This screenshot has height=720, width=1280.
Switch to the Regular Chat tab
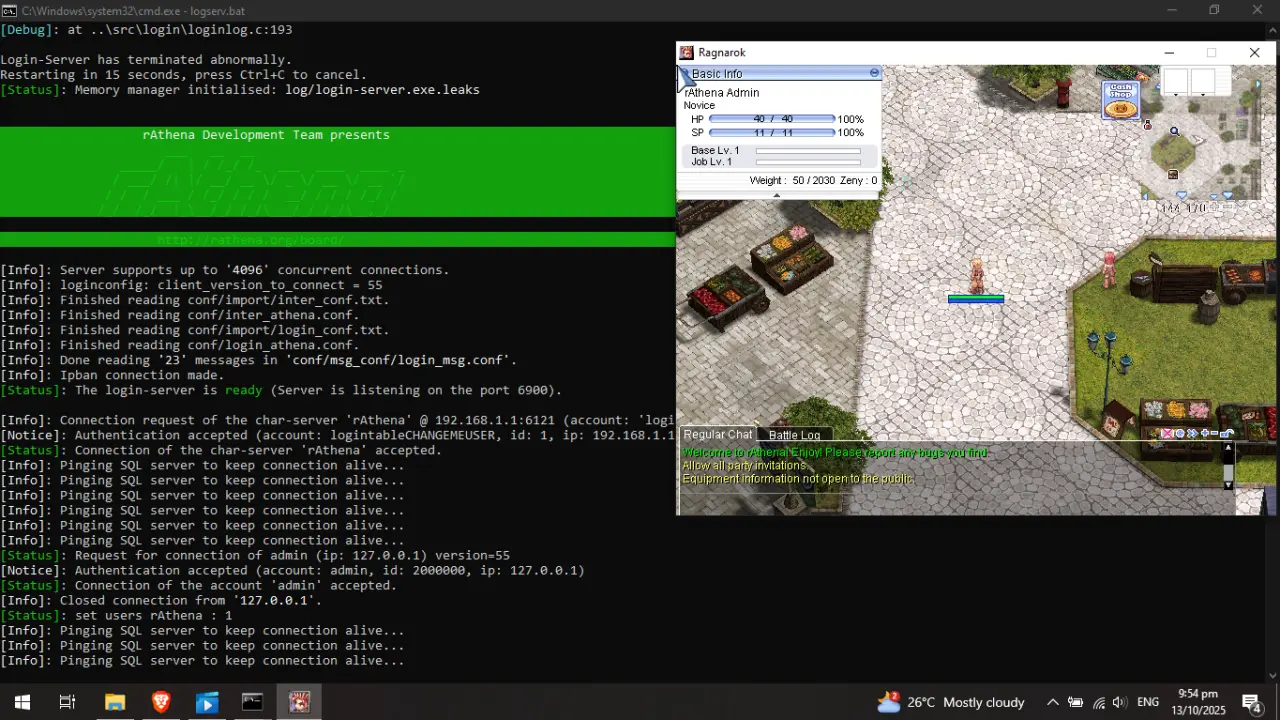pyautogui.click(x=717, y=434)
